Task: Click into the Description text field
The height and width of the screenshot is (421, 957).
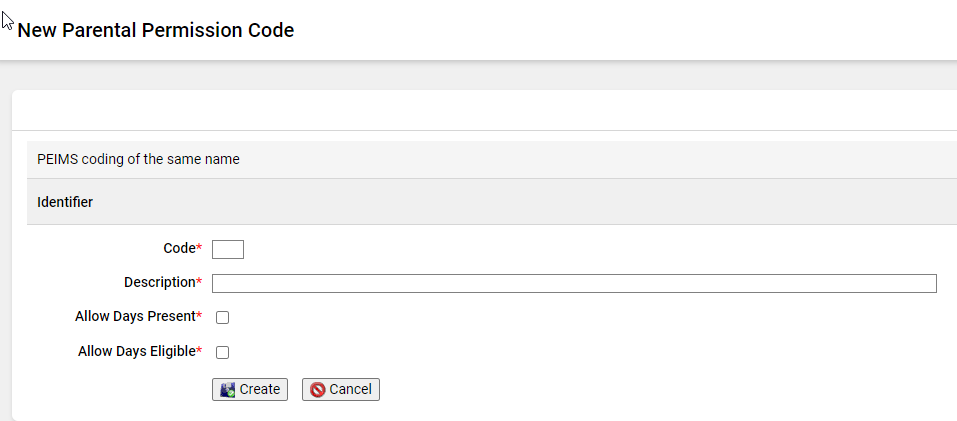Action: (574, 284)
